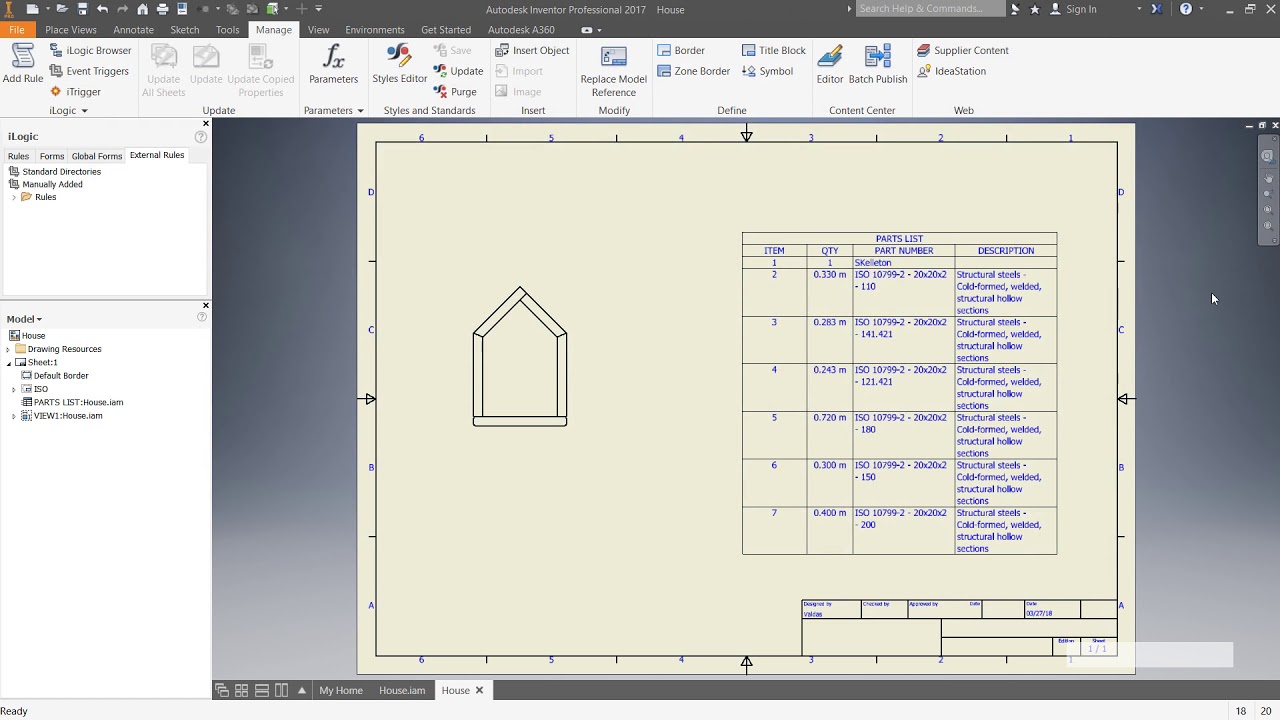The width and height of the screenshot is (1280, 720).
Task: Collapse the Sheet:1 node
Action: (8, 362)
